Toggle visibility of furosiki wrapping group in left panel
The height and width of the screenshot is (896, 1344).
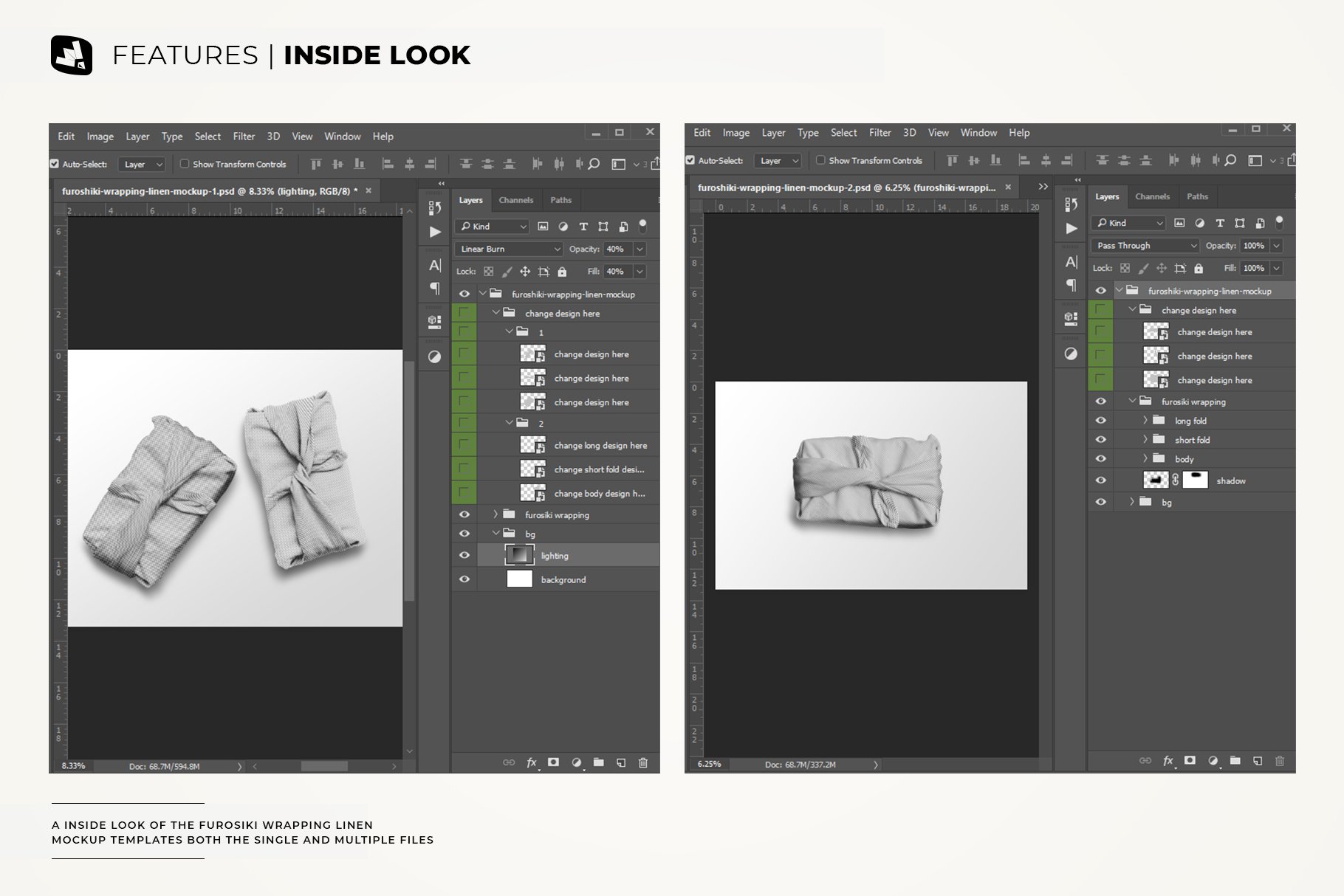464,514
